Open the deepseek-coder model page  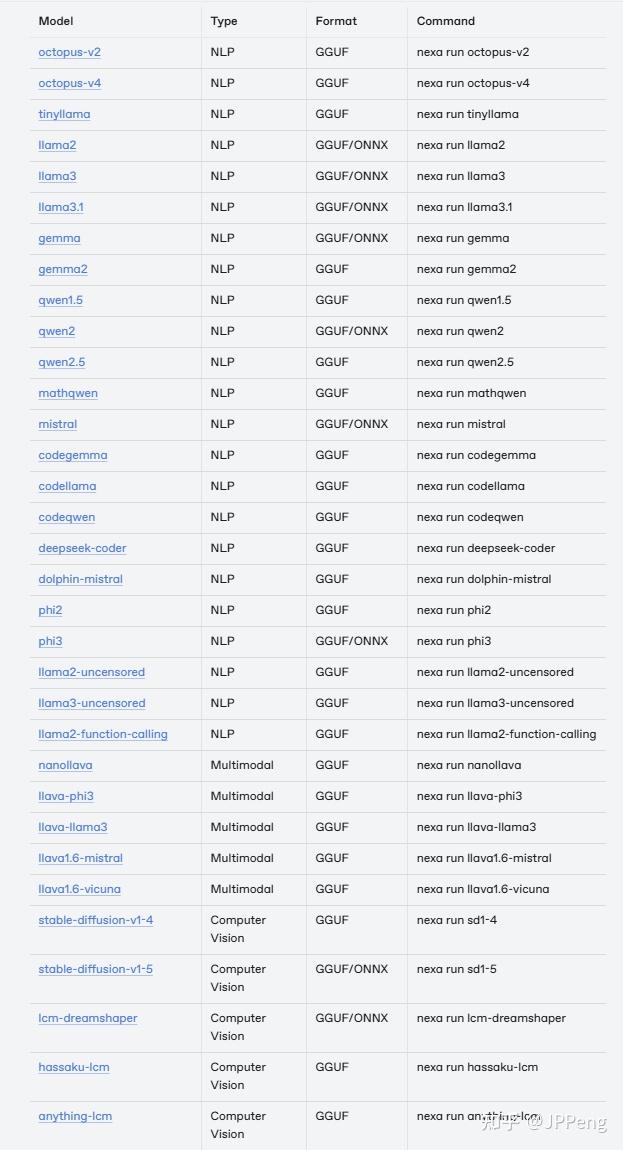click(82, 548)
